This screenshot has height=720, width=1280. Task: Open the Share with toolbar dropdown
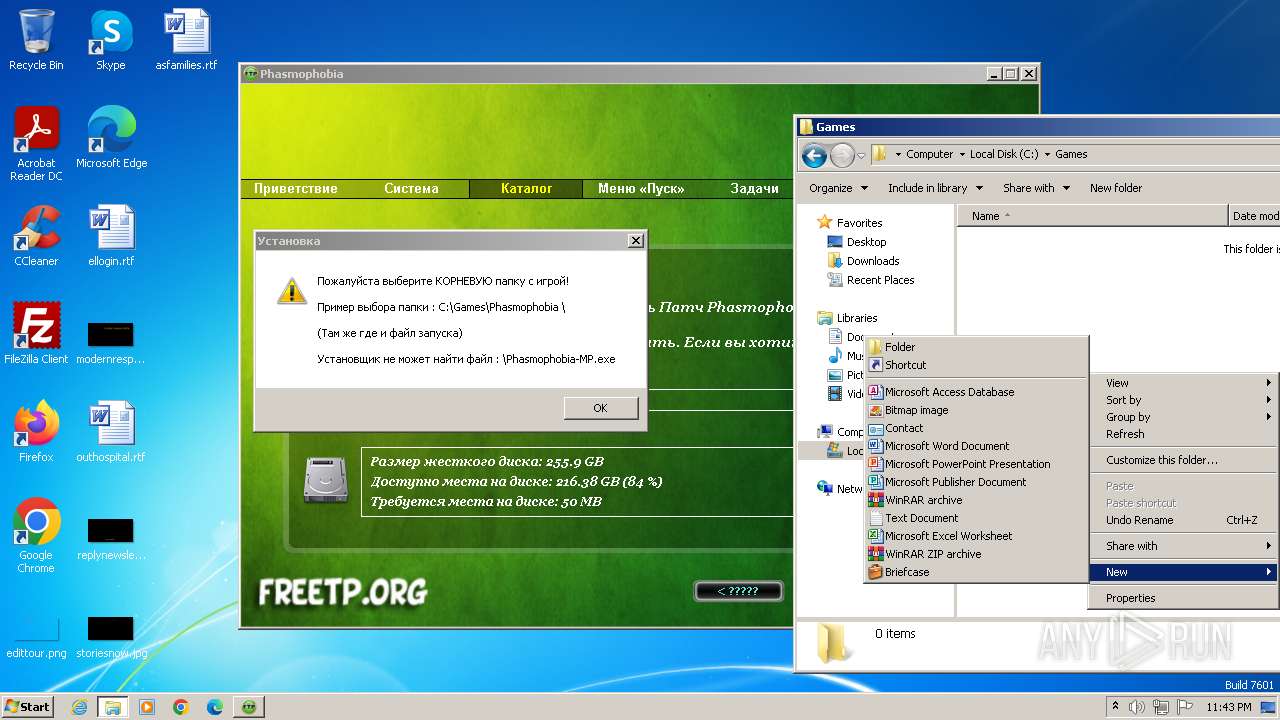click(x=1036, y=188)
